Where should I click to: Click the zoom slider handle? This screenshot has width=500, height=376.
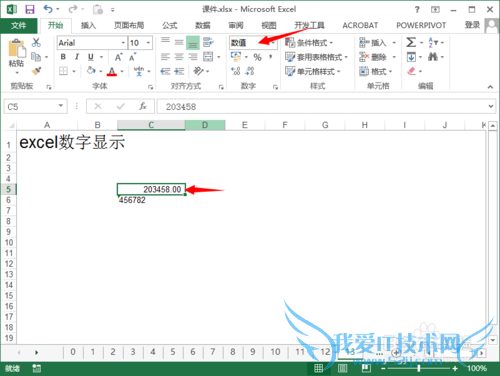click(x=419, y=368)
